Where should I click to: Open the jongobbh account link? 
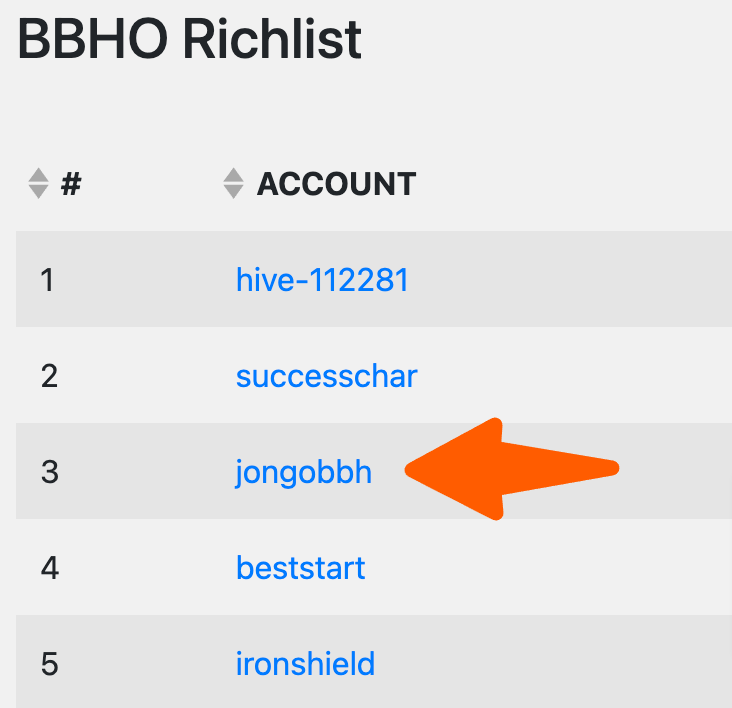(x=303, y=473)
